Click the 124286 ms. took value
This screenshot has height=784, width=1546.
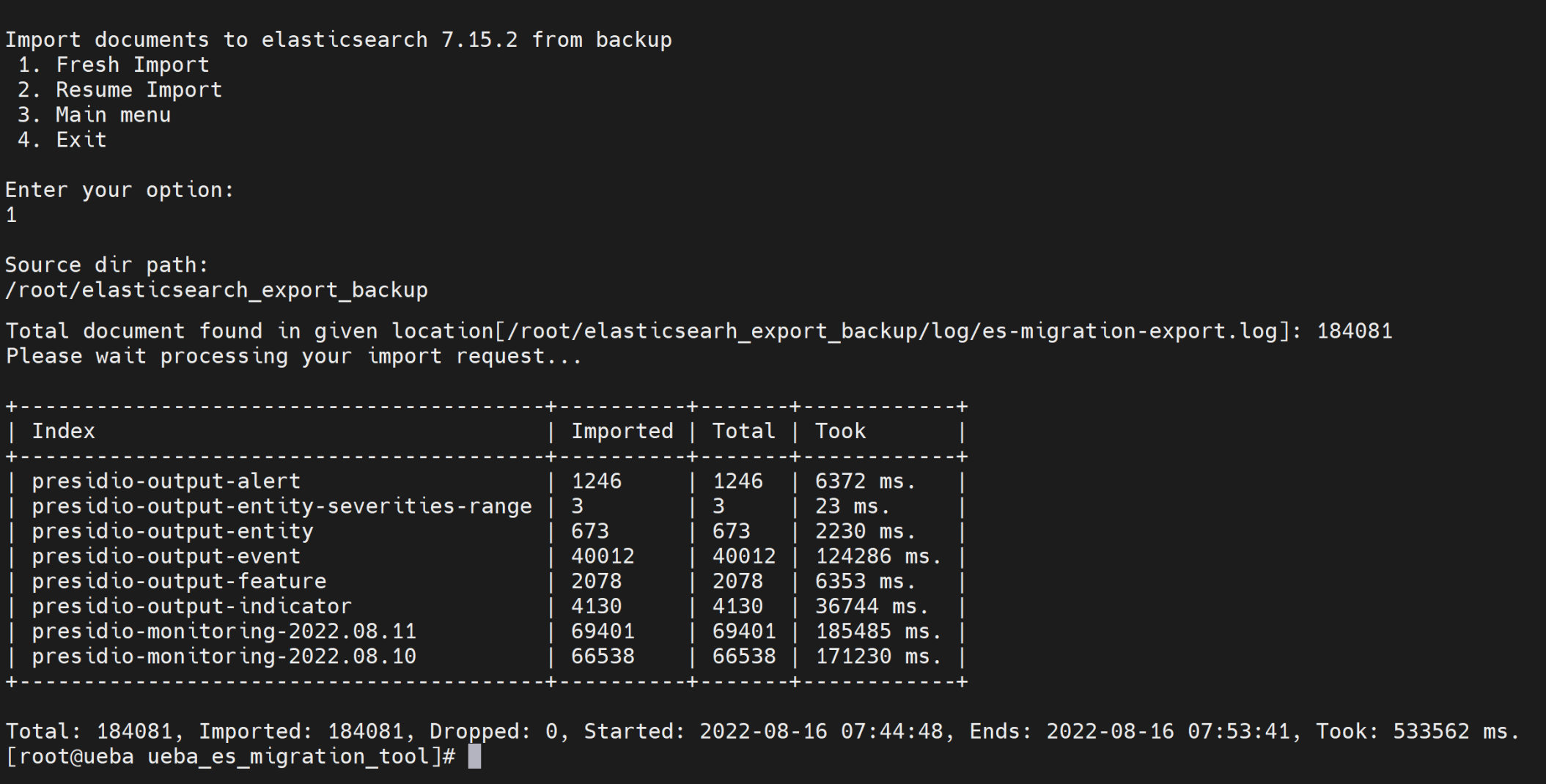coord(878,556)
